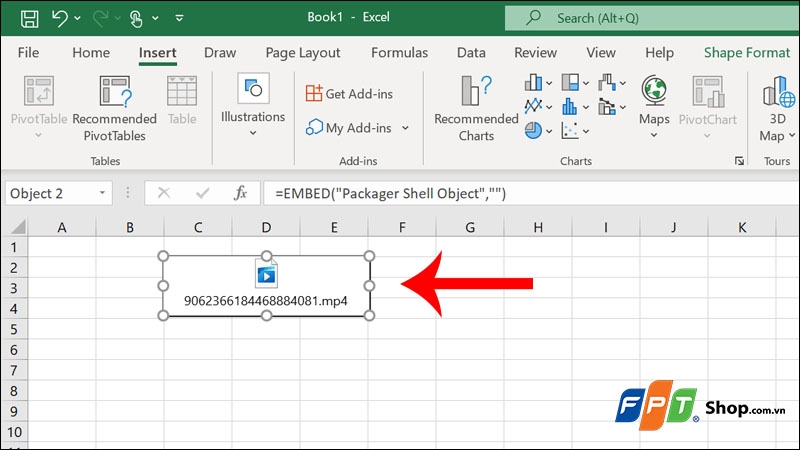Select the object's bottom-center resize handle

click(266, 316)
